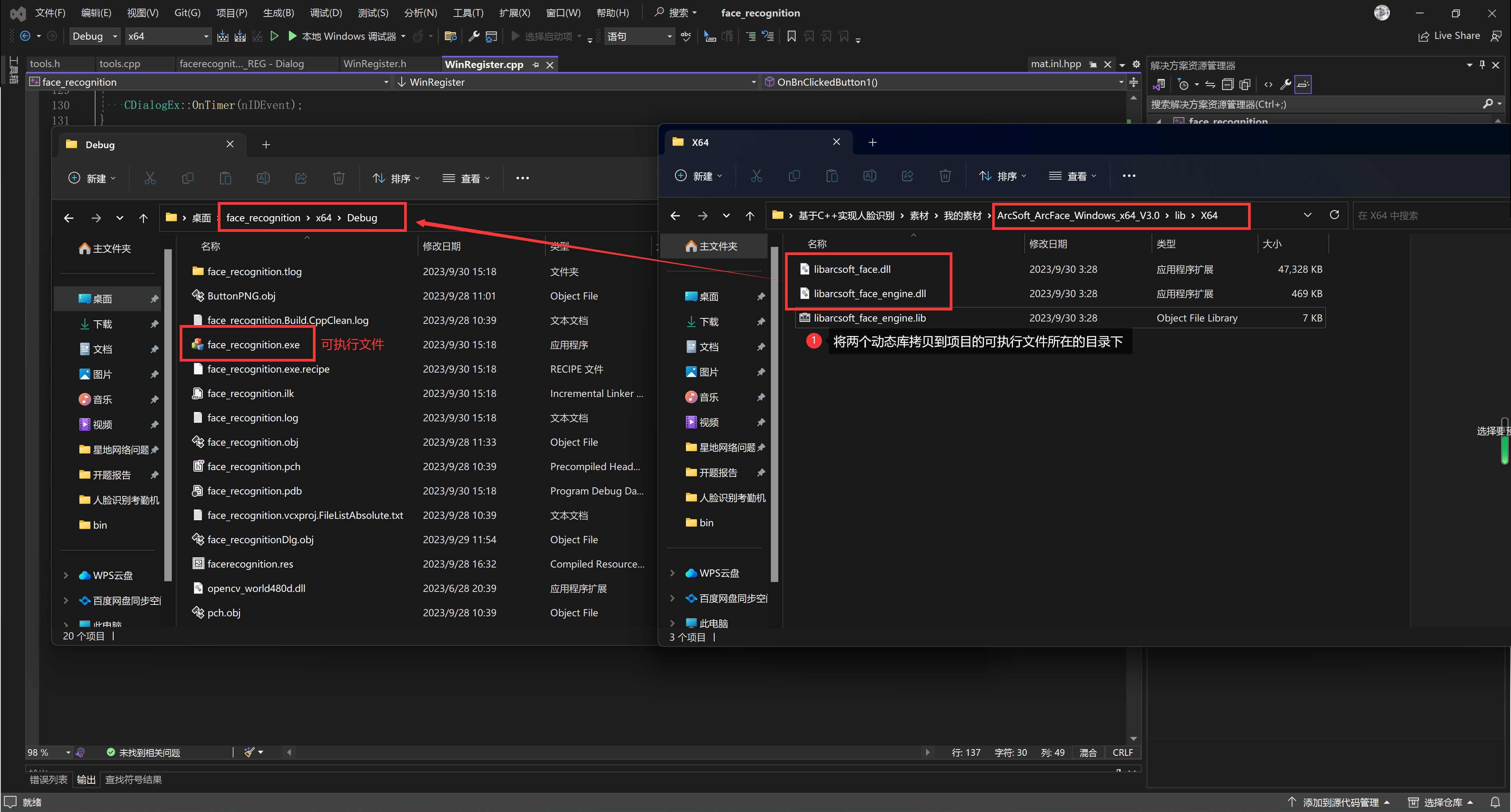The width and height of the screenshot is (1511, 812).
Task: Open the x64 platform dropdown
Action: click(168, 37)
